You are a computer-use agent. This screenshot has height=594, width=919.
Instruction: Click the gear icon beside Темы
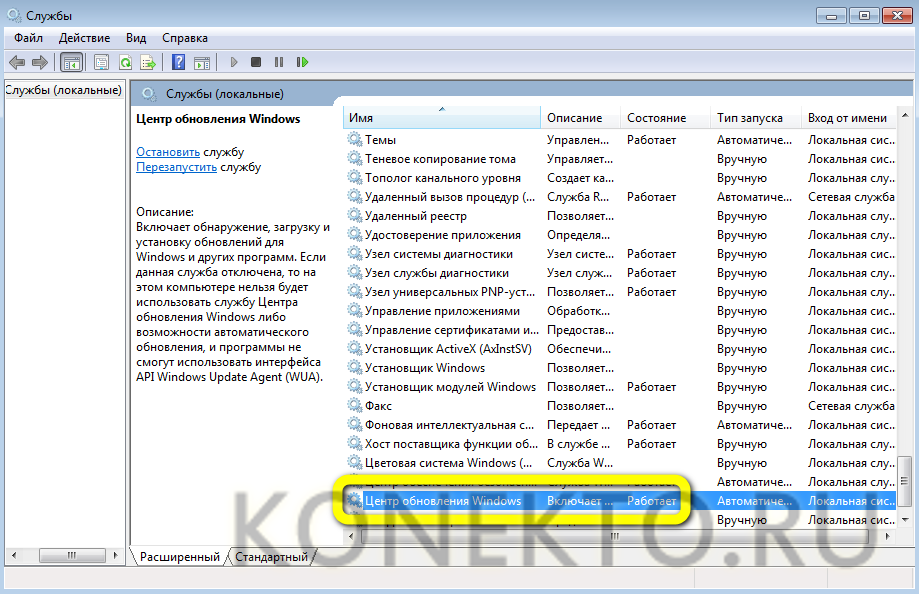(355, 140)
